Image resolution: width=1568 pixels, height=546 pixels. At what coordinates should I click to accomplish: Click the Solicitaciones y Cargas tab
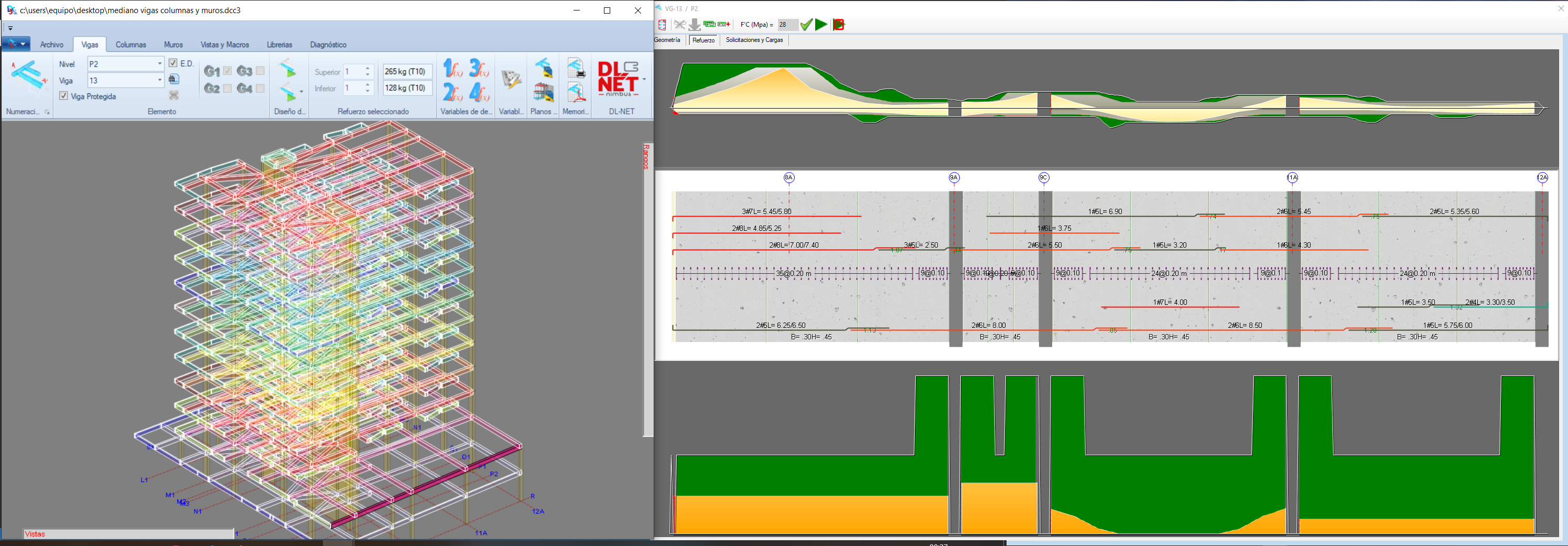tap(755, 40)
